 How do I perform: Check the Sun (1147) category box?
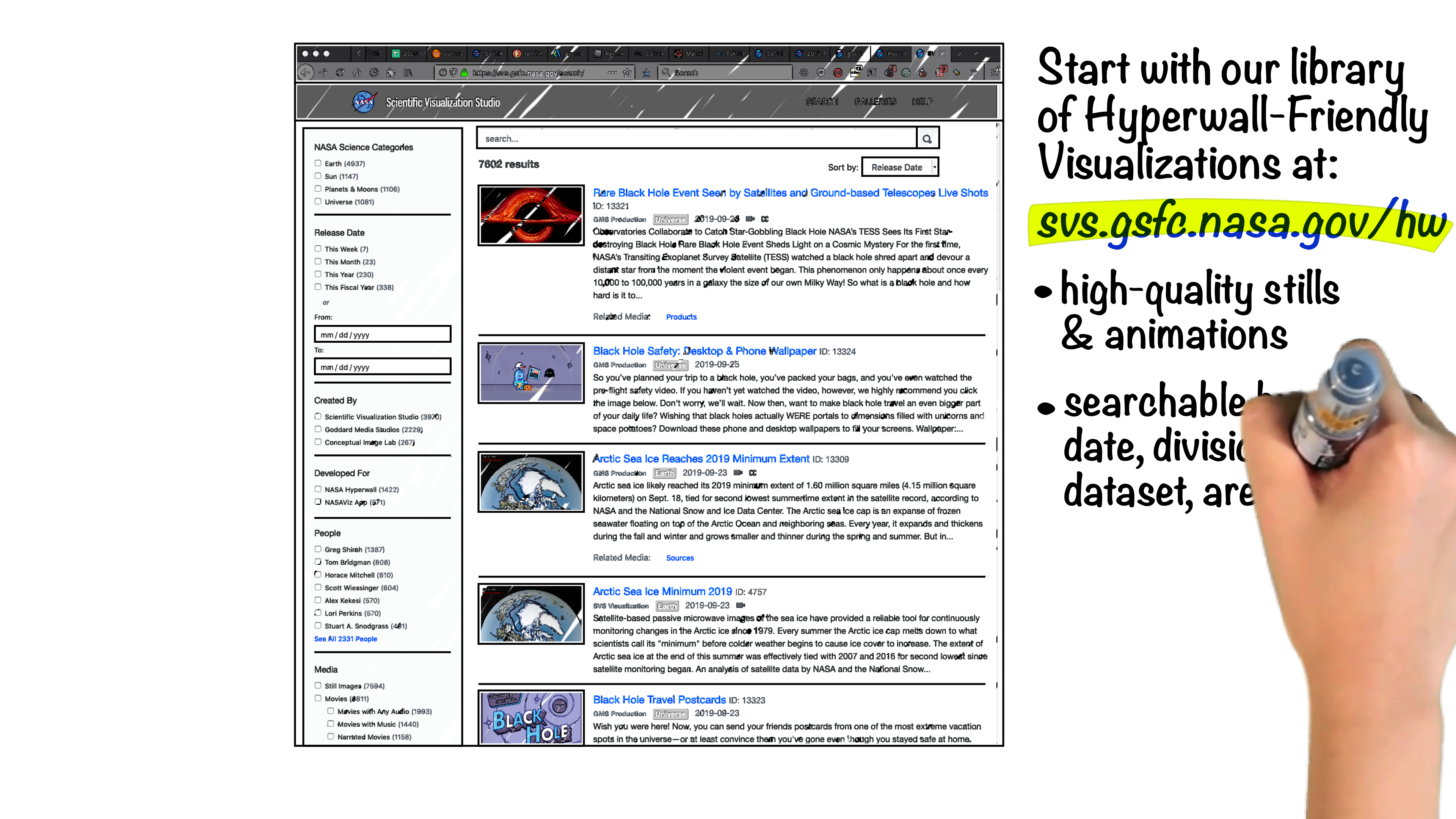pos(318,176)
